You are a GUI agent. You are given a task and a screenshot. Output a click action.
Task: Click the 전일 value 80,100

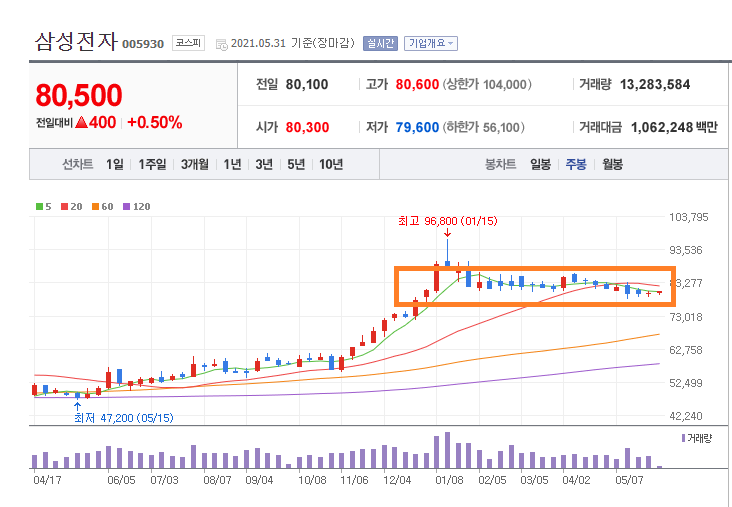(307, 84)
